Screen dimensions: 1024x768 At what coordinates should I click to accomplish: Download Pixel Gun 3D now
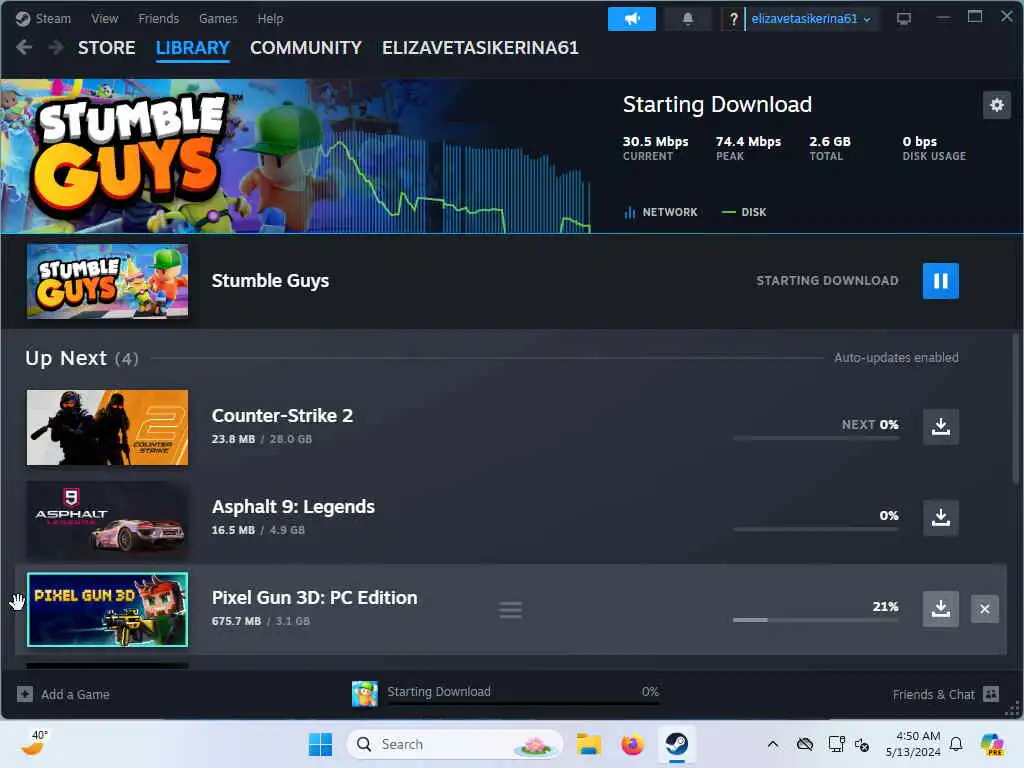point(940,609)
